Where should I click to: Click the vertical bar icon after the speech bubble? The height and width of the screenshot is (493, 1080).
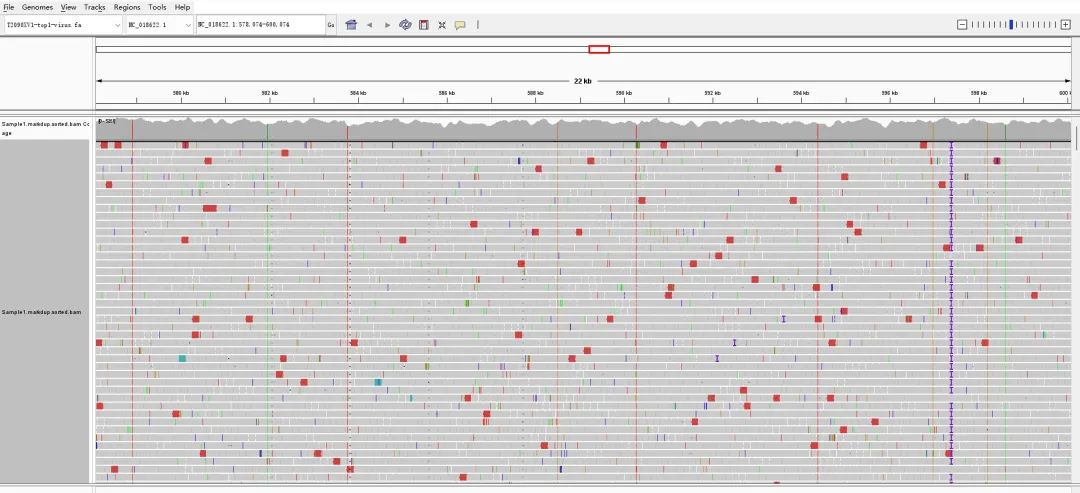[478, 25]
